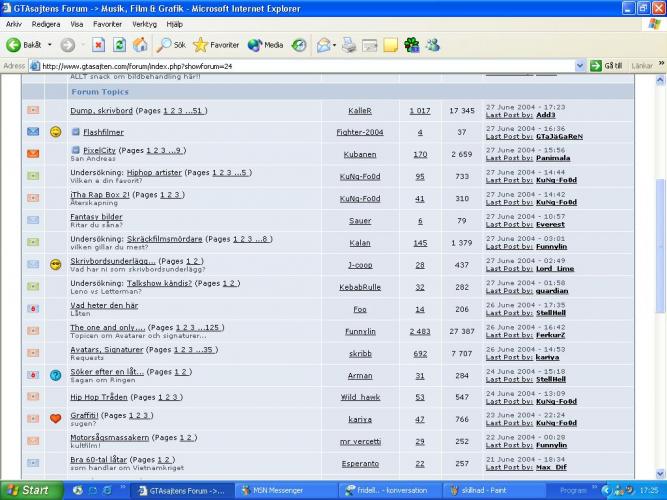This screenshot has width=667, height=500.
Task: Click the Gå till go button
Action: click(606, 66)
